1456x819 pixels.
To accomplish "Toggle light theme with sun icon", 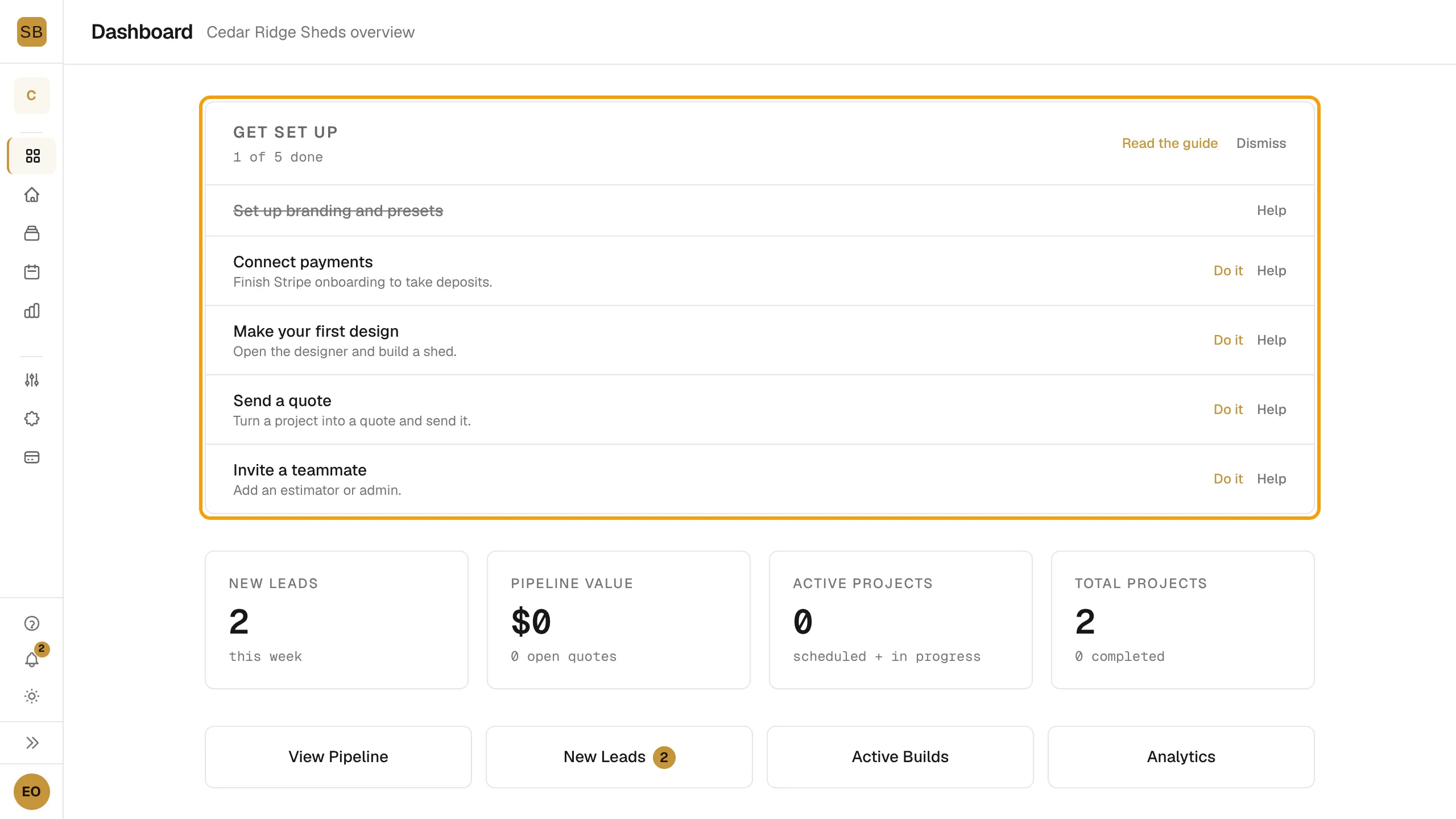I will (32, 696).
